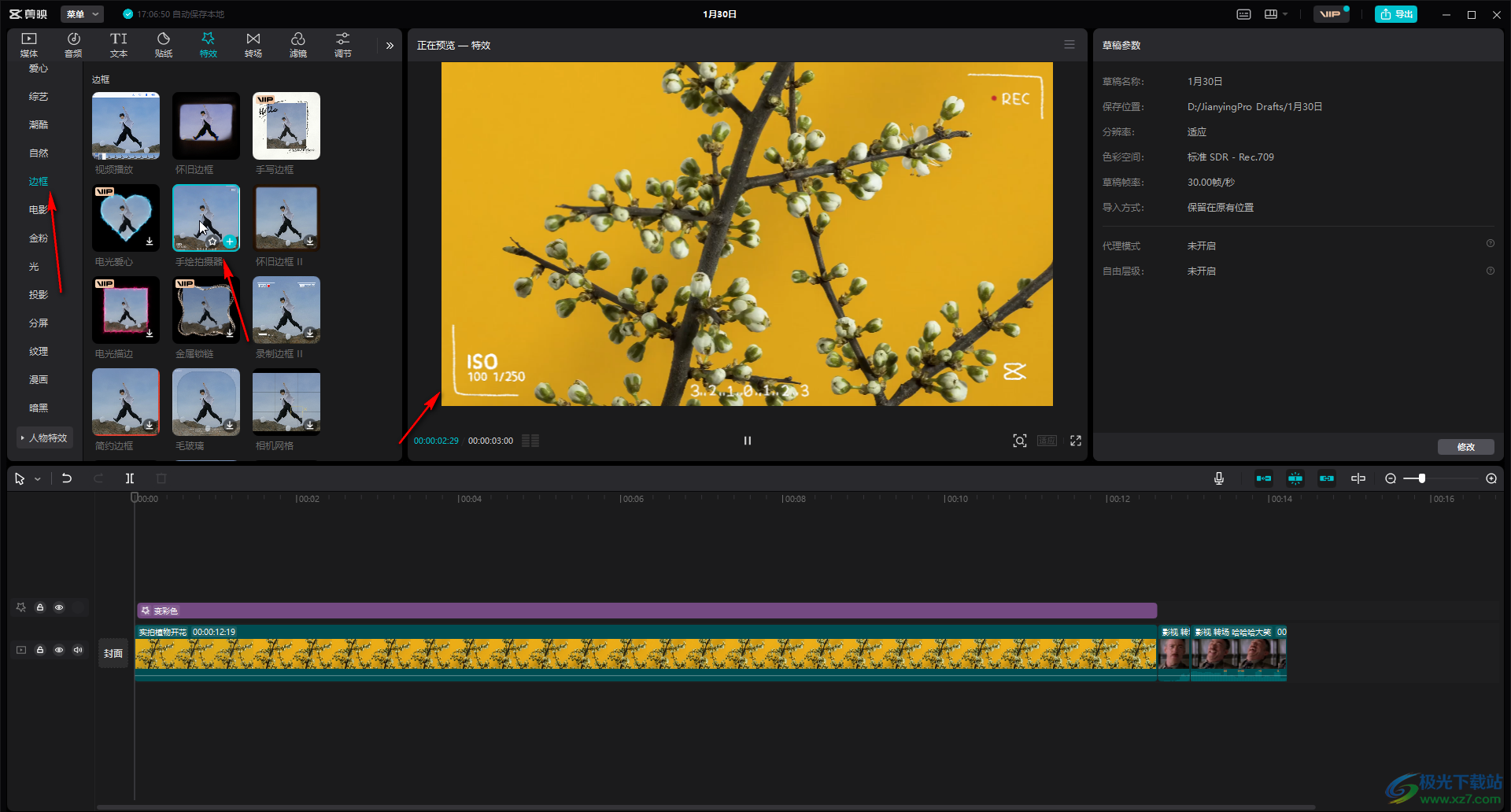Screen dimensions: 1511x812
Task: Hide the effect track with eye icon
Action: pos(59,607)
